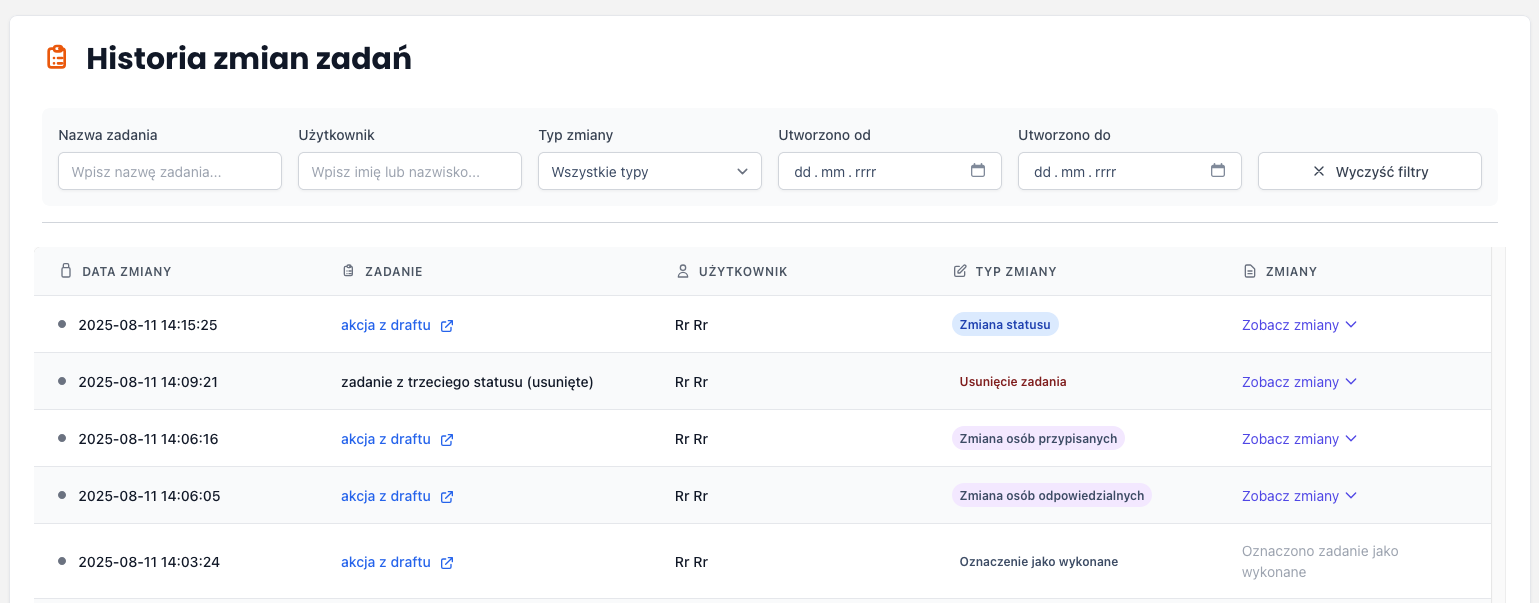
Task: Expand Zobacz zmiany for Zmiana osób odpowiedzialnych
Action: [x=1298, y=496]
